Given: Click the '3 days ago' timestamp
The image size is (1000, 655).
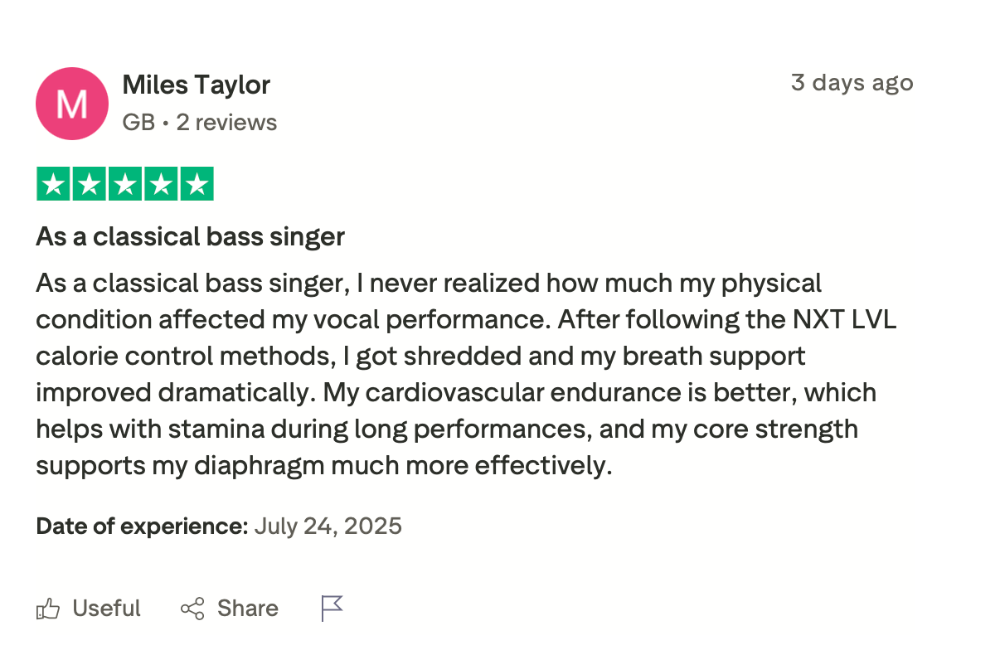Looking at the screenshot, I should pyautogui.click(x=851, y=82).
